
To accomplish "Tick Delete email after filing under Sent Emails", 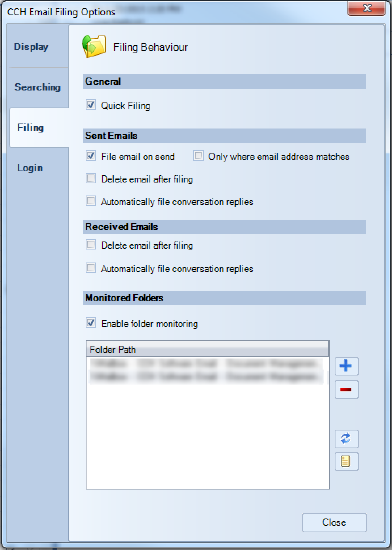I will pos(91,179).
